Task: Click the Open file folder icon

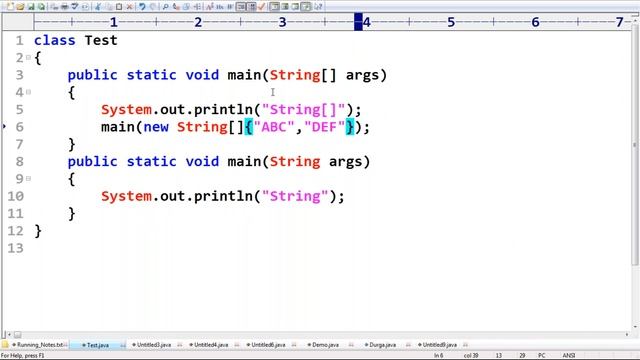Action: [x=20, y=7]
